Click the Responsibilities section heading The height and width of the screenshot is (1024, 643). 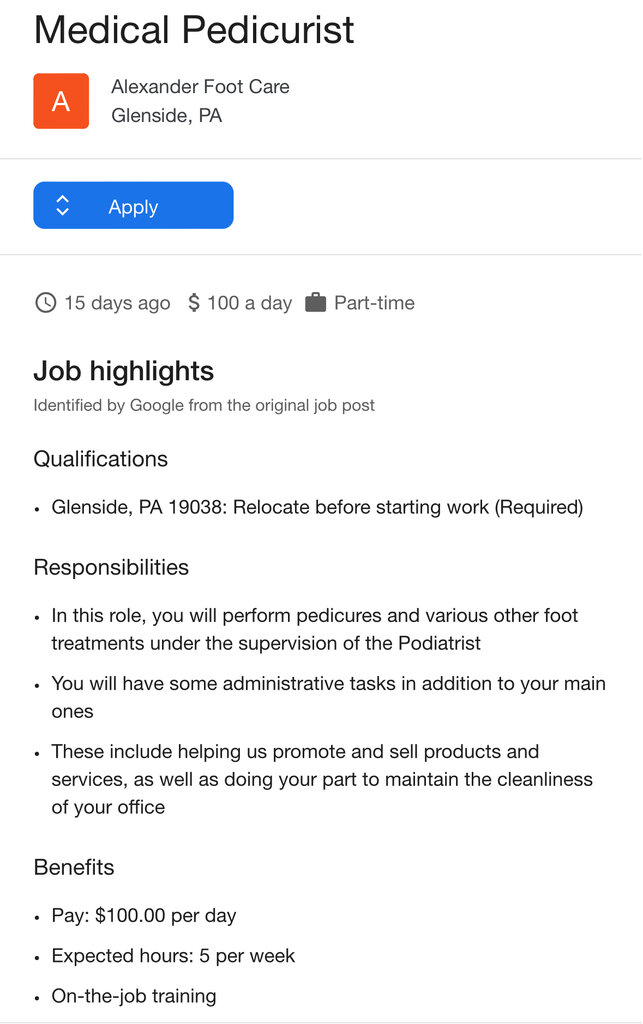[x=111, y=567]
